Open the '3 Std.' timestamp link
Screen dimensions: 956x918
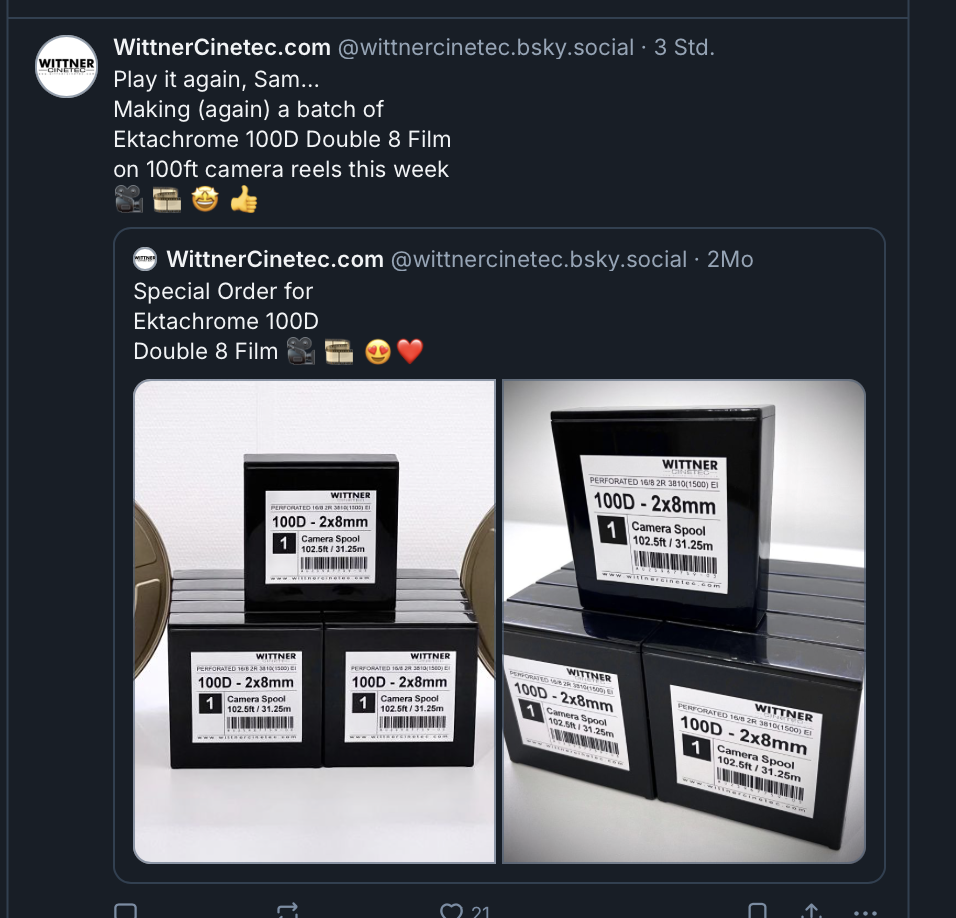[x=684, y=47]
